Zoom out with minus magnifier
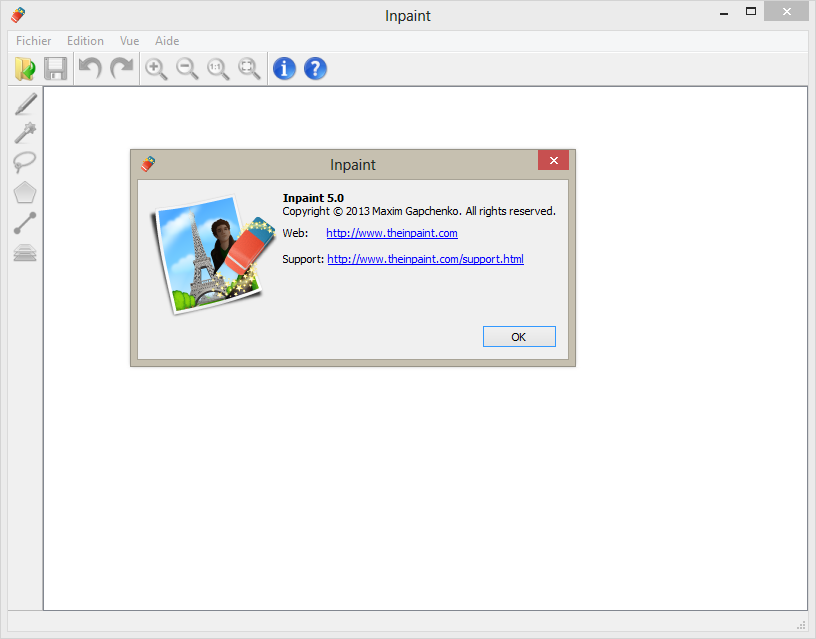 click(187, 69)
